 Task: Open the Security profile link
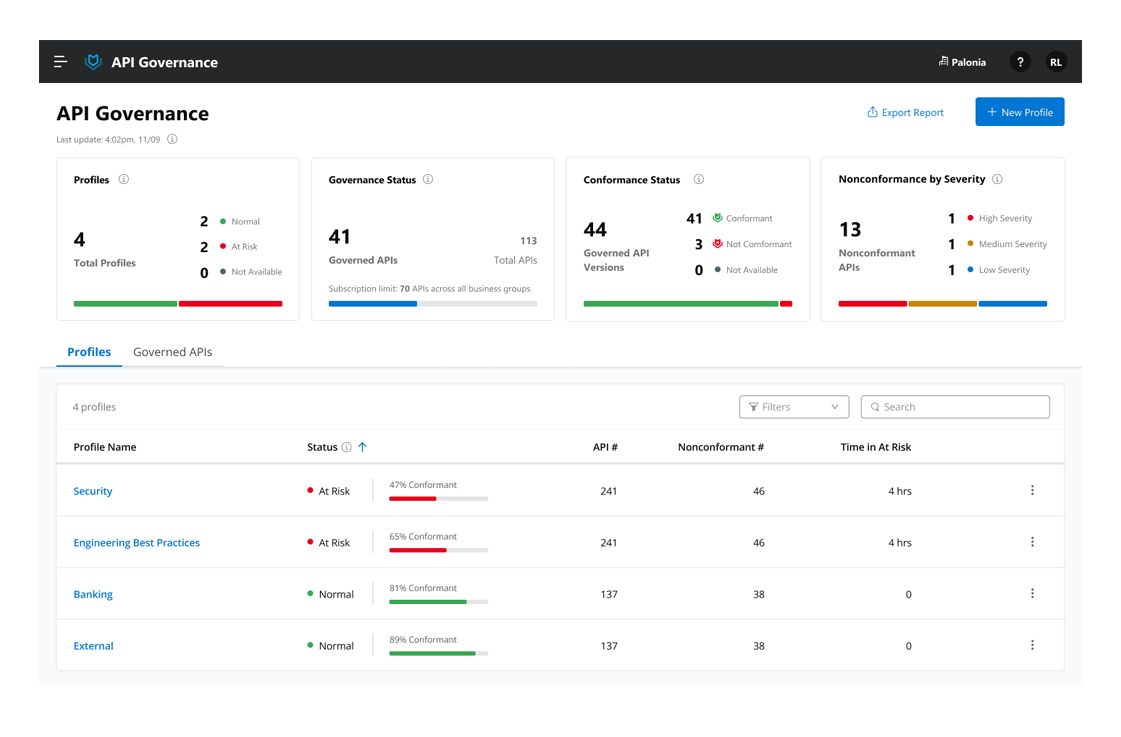tap(93, 491)
